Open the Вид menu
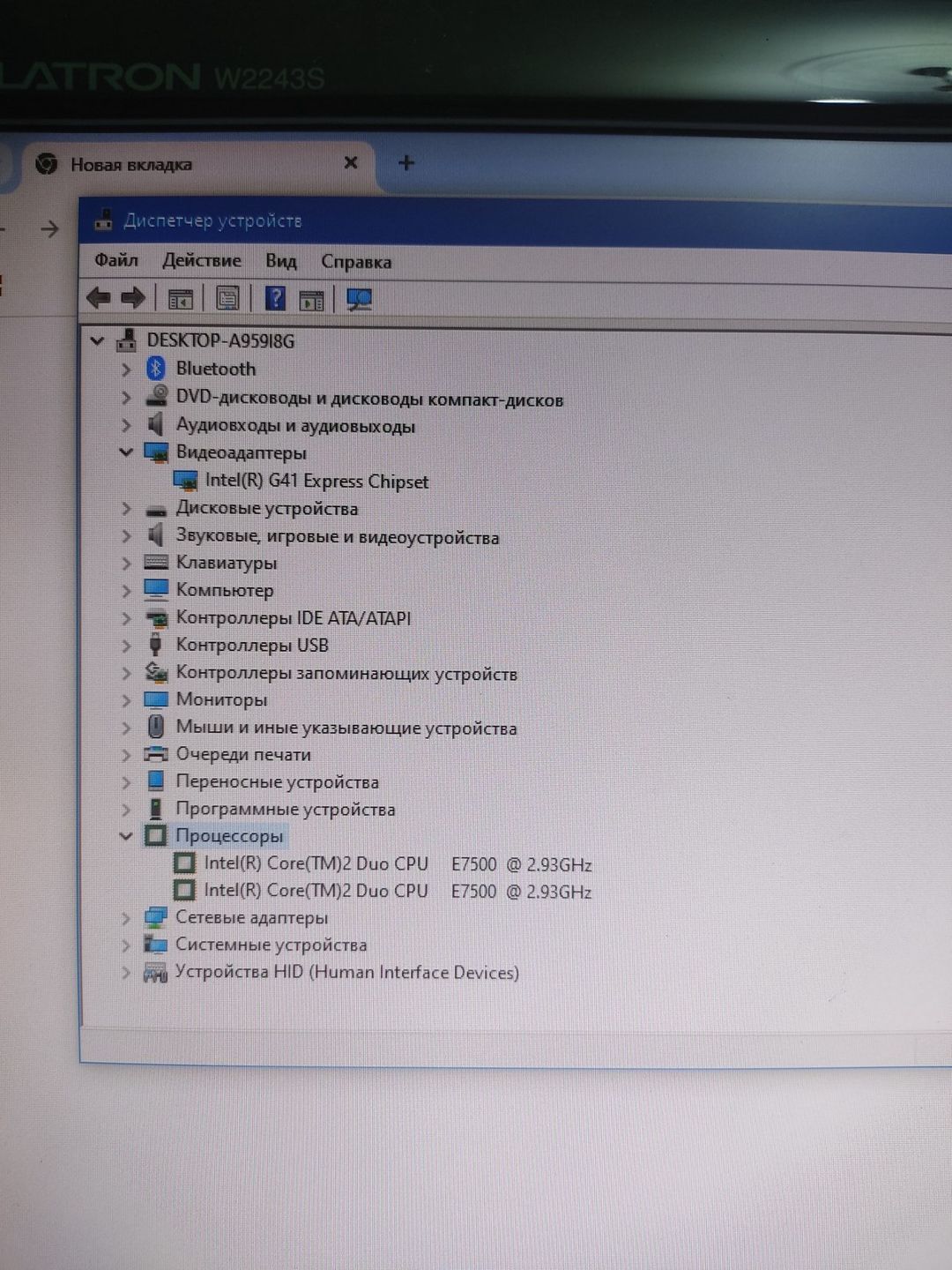The height and width of the screenshot is (1270, 952). [281, 261]
